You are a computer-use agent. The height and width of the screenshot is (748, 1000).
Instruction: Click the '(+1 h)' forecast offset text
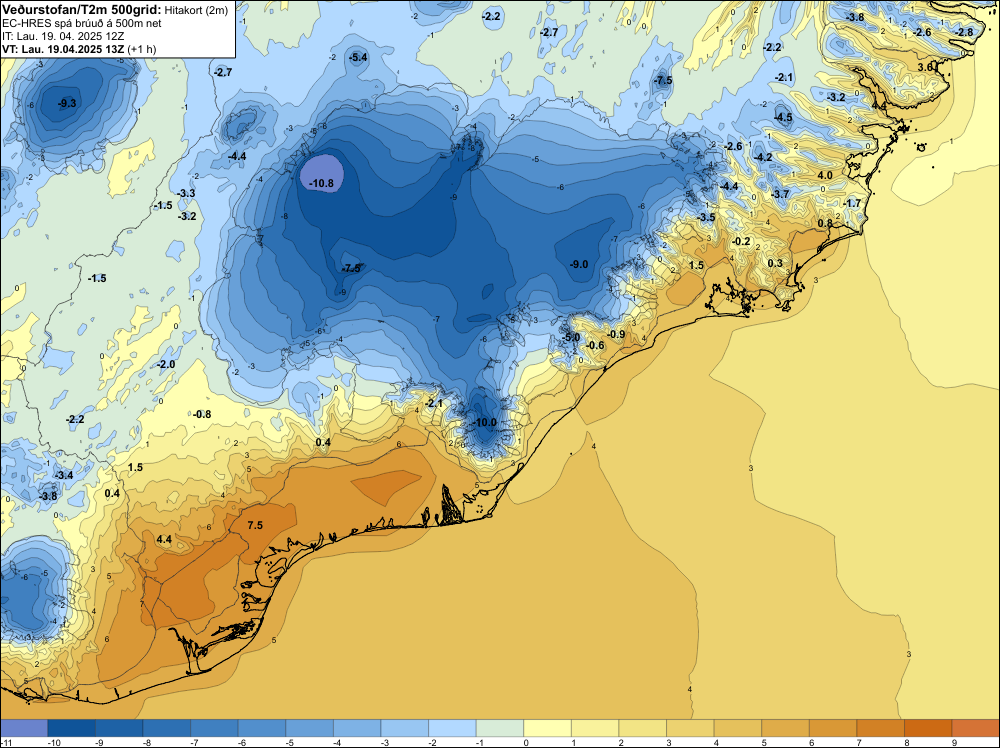click(142, 49)
